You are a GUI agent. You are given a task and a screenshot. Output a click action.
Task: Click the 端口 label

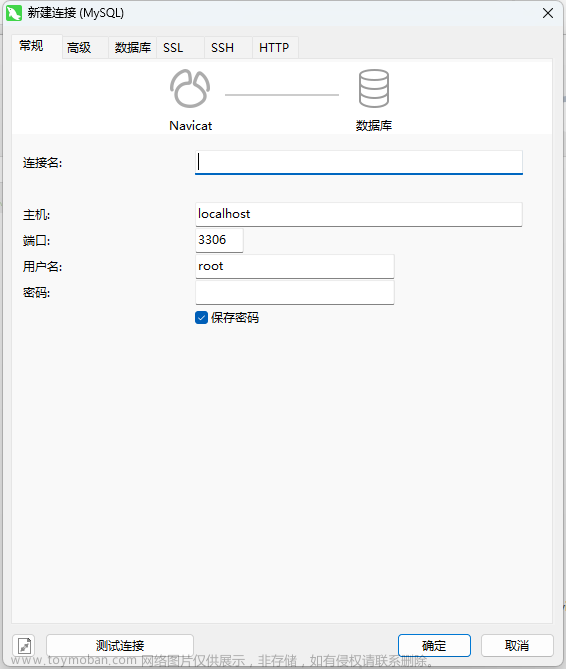pos(36,241)
